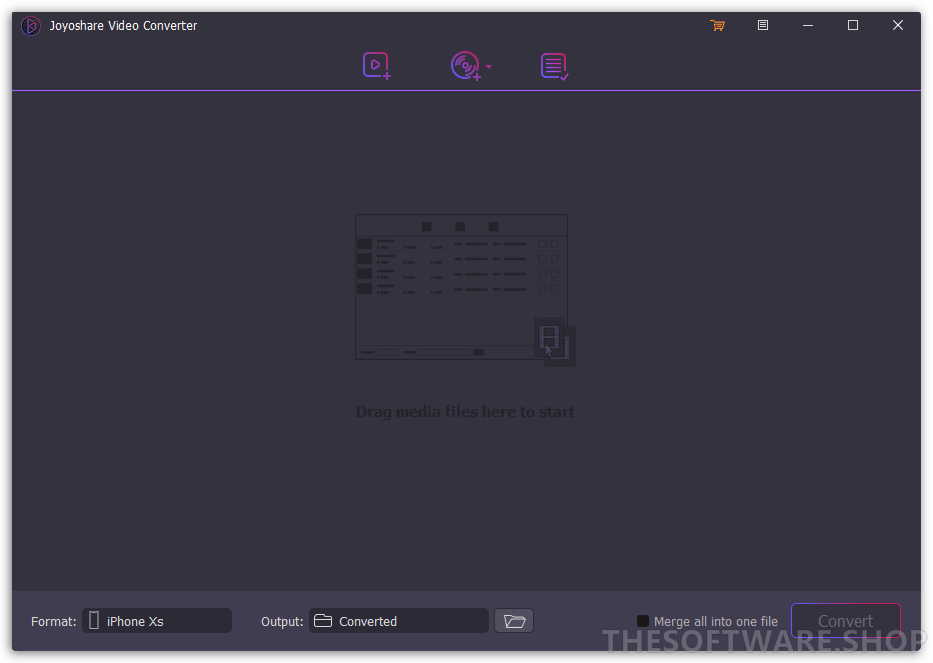The image size is (933, 663).
Task: Click the folder icon inside Output field
Action: (322, 621)
